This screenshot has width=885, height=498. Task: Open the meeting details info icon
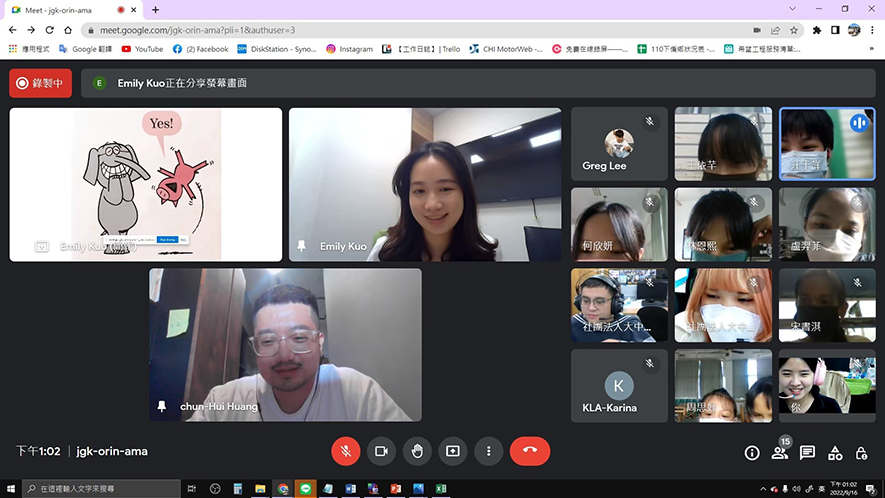click(x=752, y=453)
